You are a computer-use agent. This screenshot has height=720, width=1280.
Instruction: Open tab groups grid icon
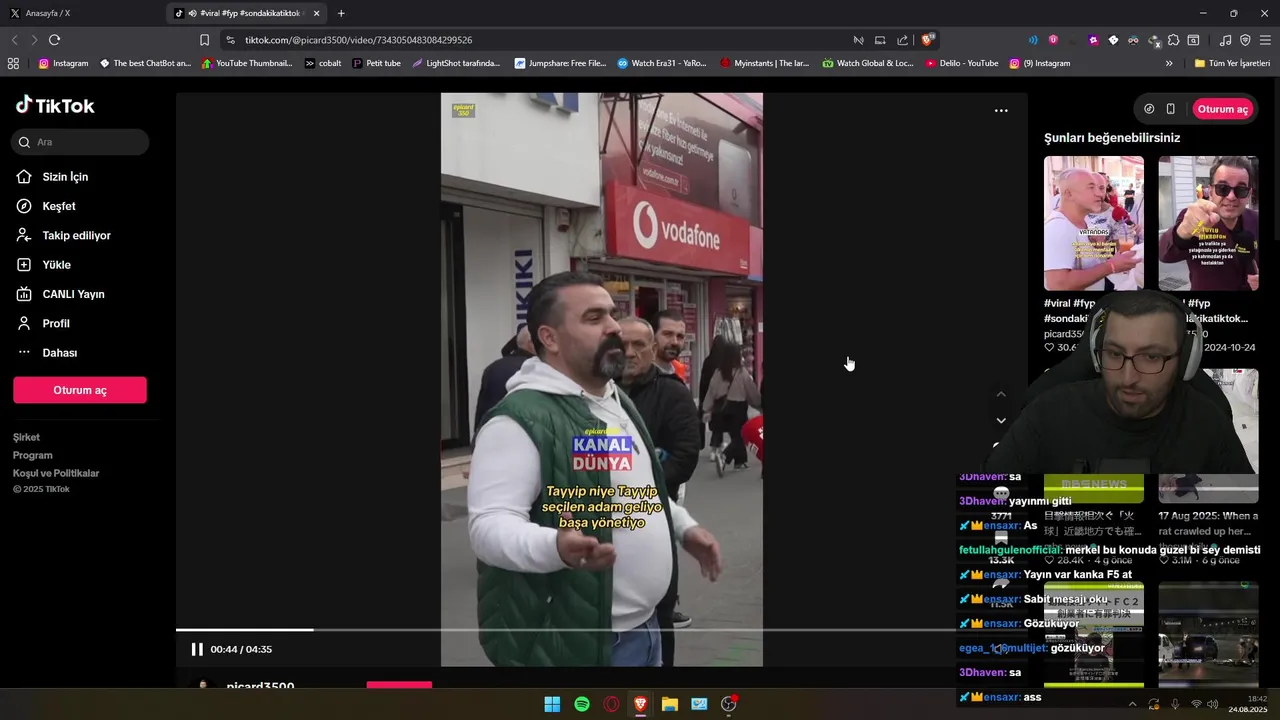point(13,63)
